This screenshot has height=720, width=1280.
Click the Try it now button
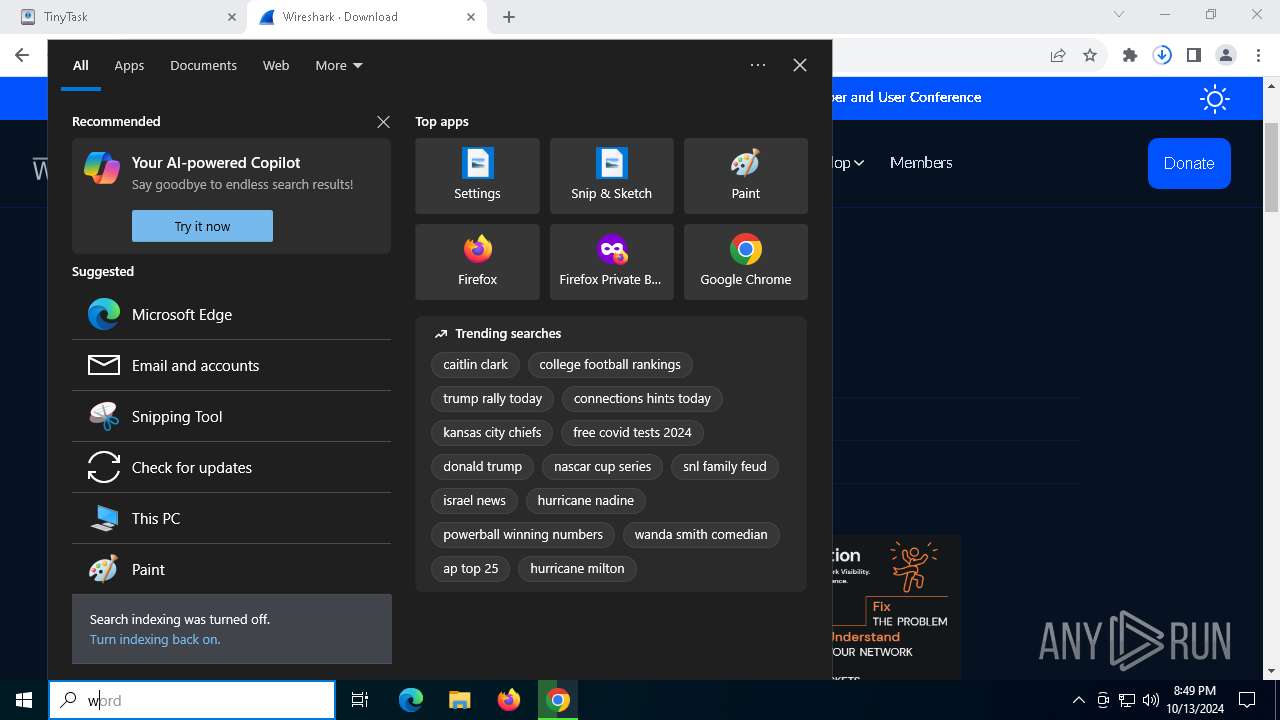point(202,226)
